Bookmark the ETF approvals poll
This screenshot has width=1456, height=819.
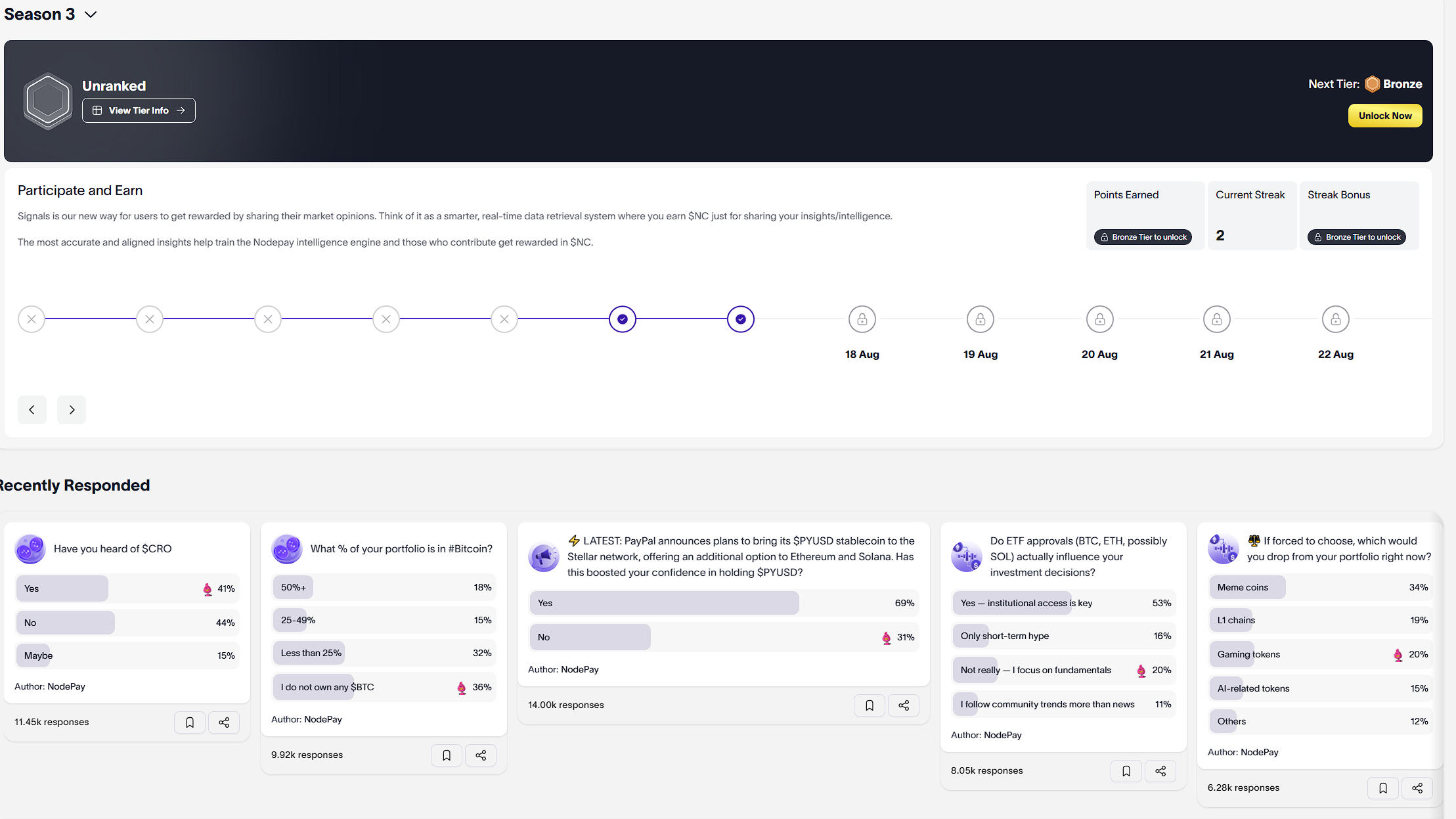pos(1126,771)
